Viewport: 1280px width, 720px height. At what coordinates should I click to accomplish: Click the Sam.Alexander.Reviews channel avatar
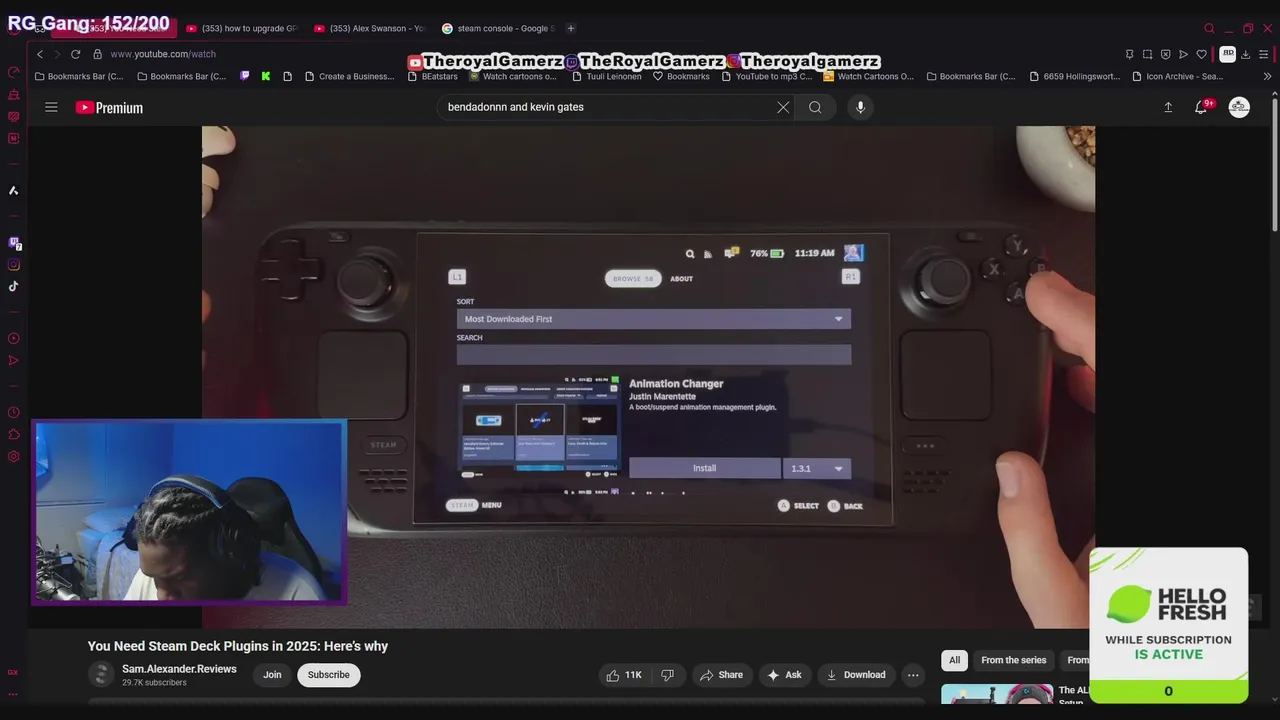[x=101, y=675]
